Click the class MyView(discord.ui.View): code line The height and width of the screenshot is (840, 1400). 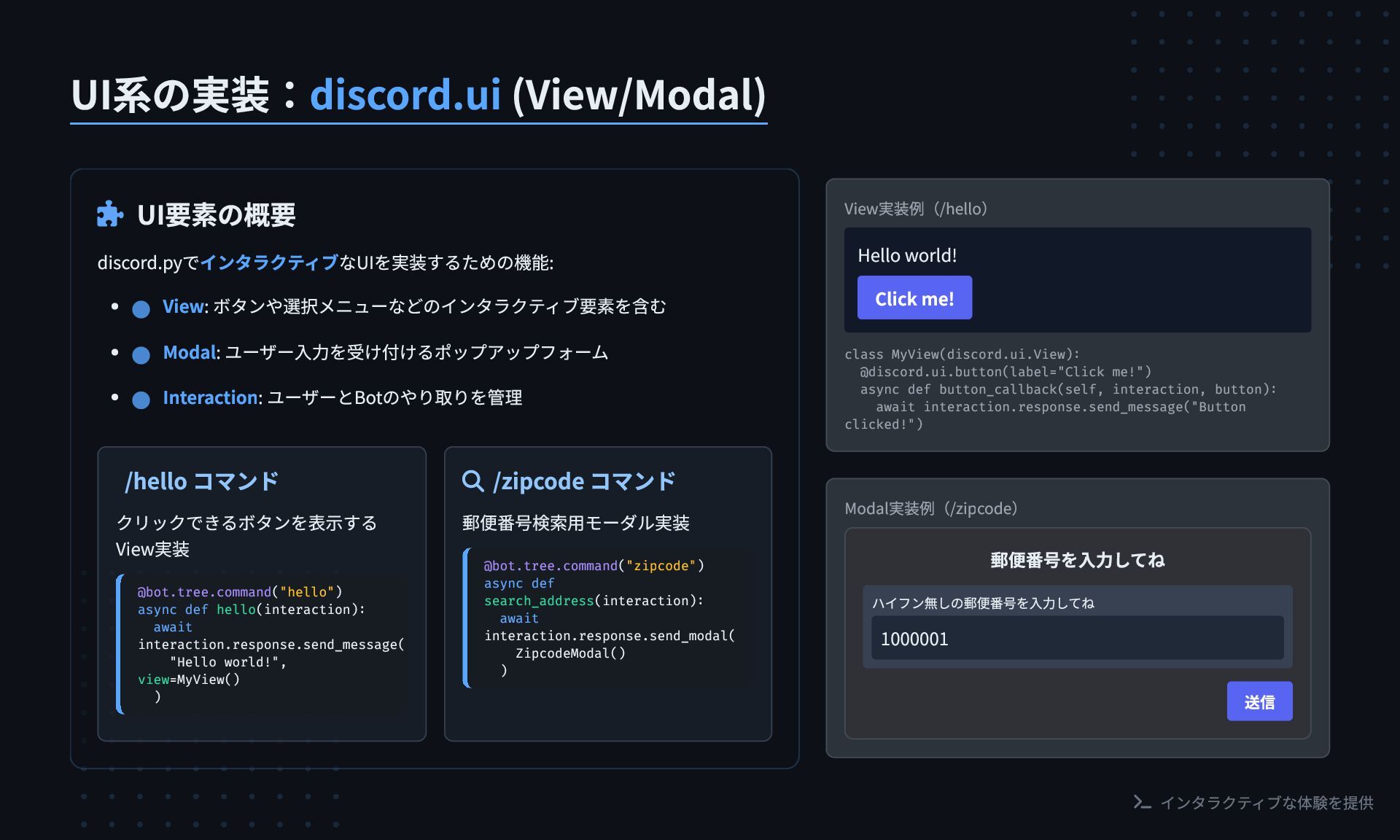click(962, 354)
